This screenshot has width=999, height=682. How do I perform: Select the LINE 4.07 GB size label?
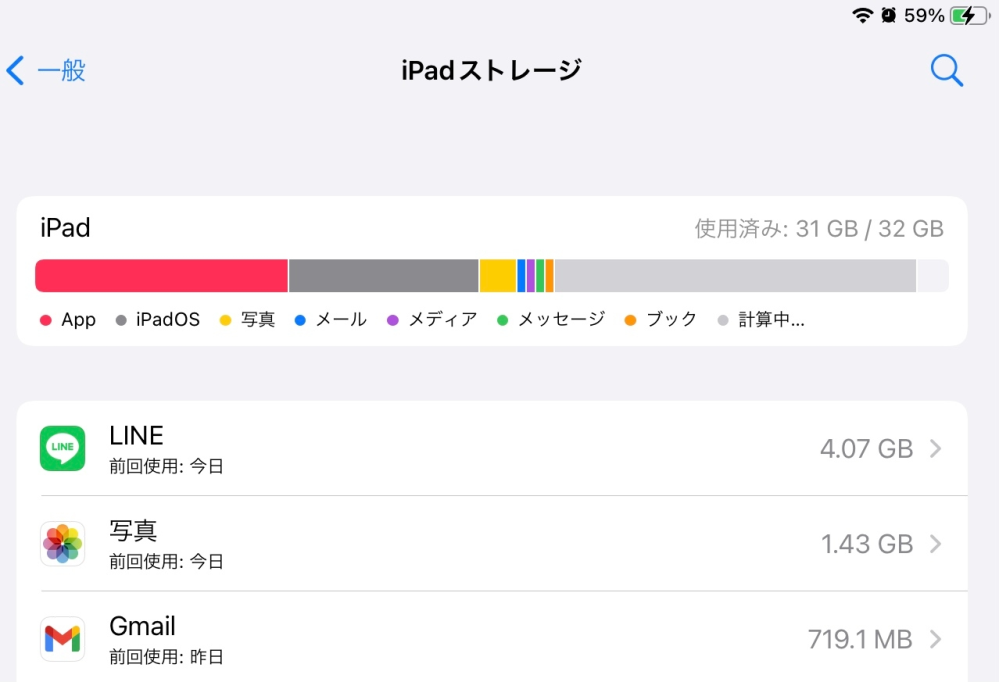click(x=866, y=449)
